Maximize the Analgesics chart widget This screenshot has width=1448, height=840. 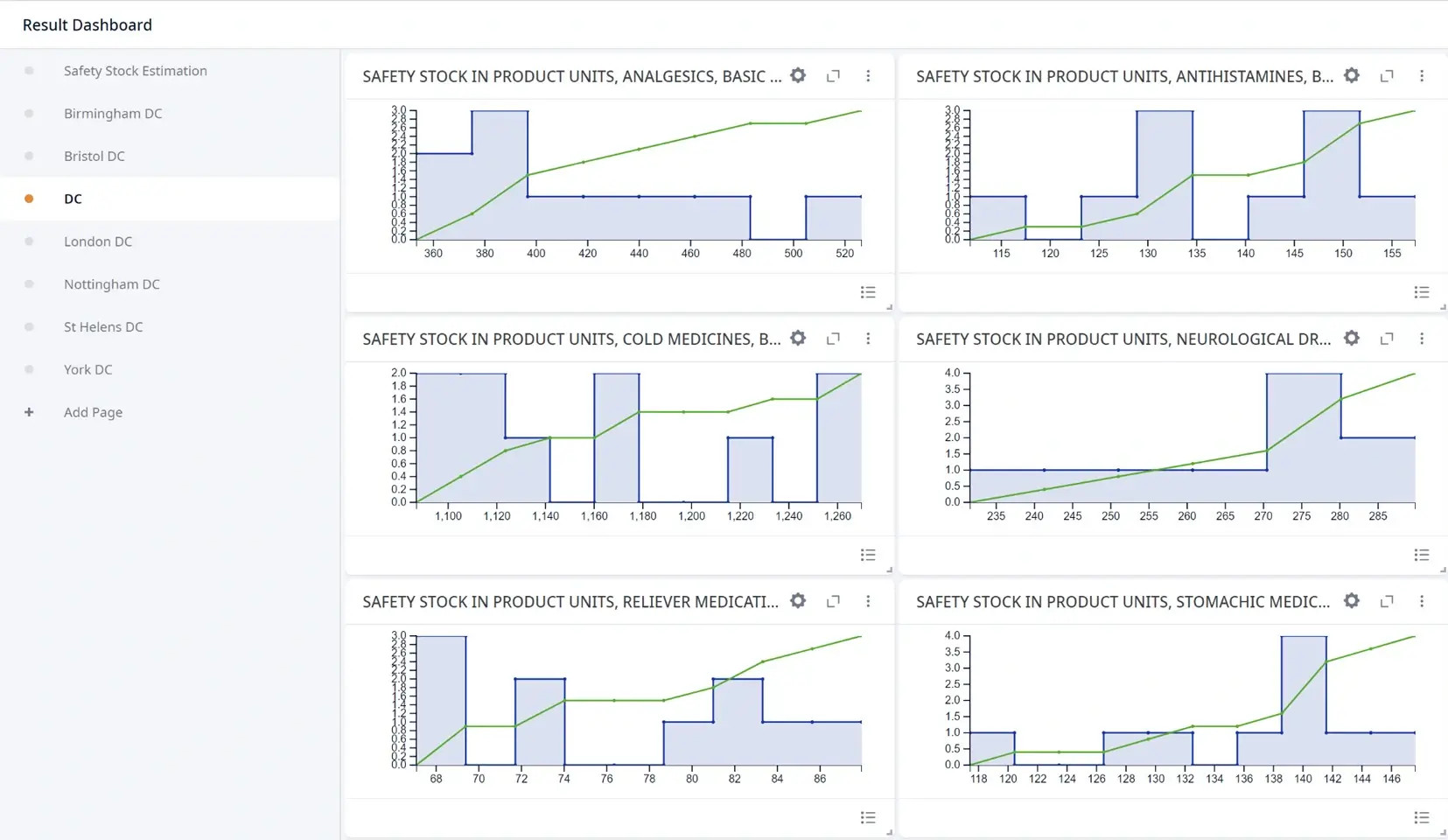pyautogui.click(x=833, y=76)
